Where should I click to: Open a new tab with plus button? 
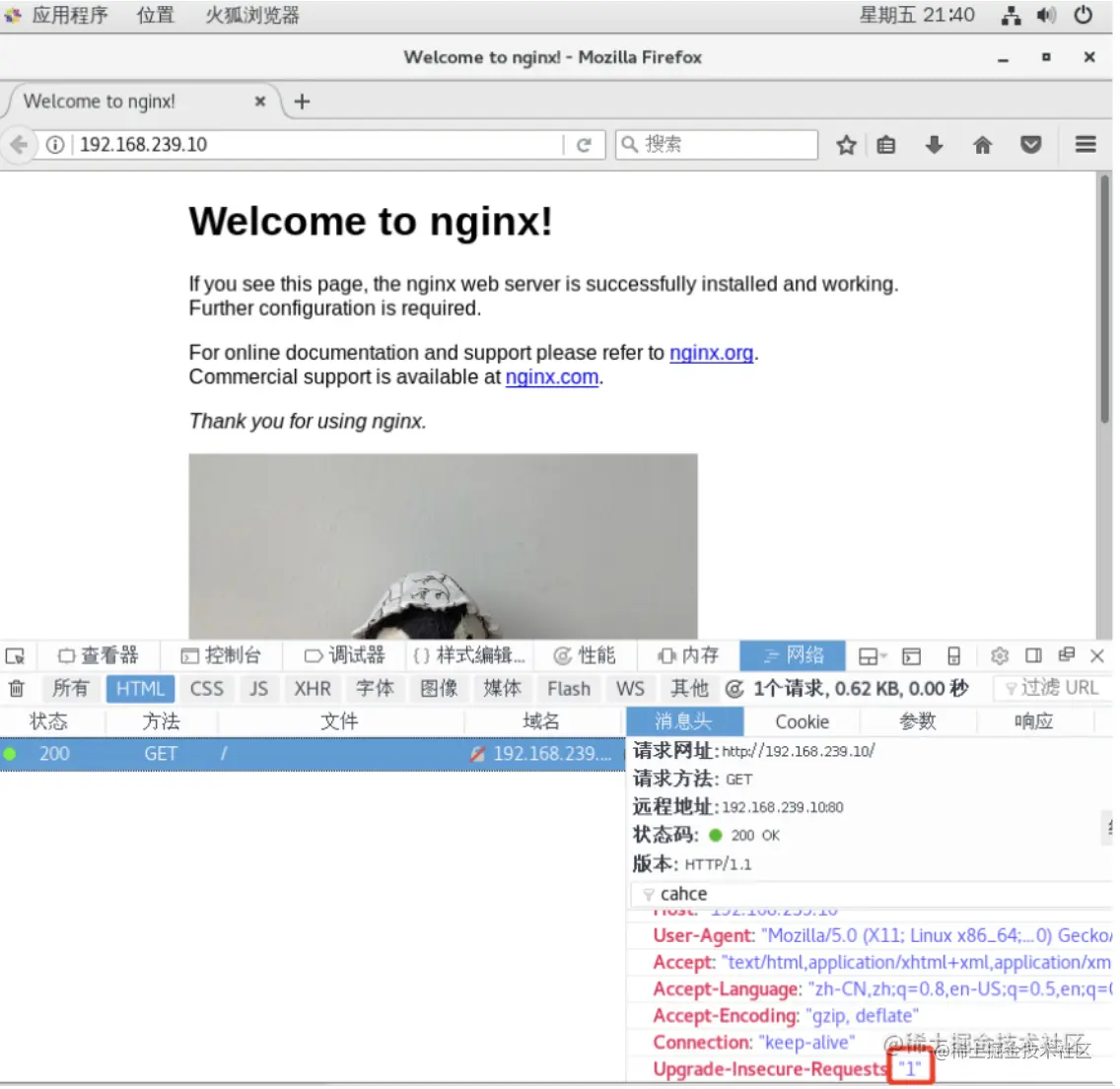tap(302, 102)
